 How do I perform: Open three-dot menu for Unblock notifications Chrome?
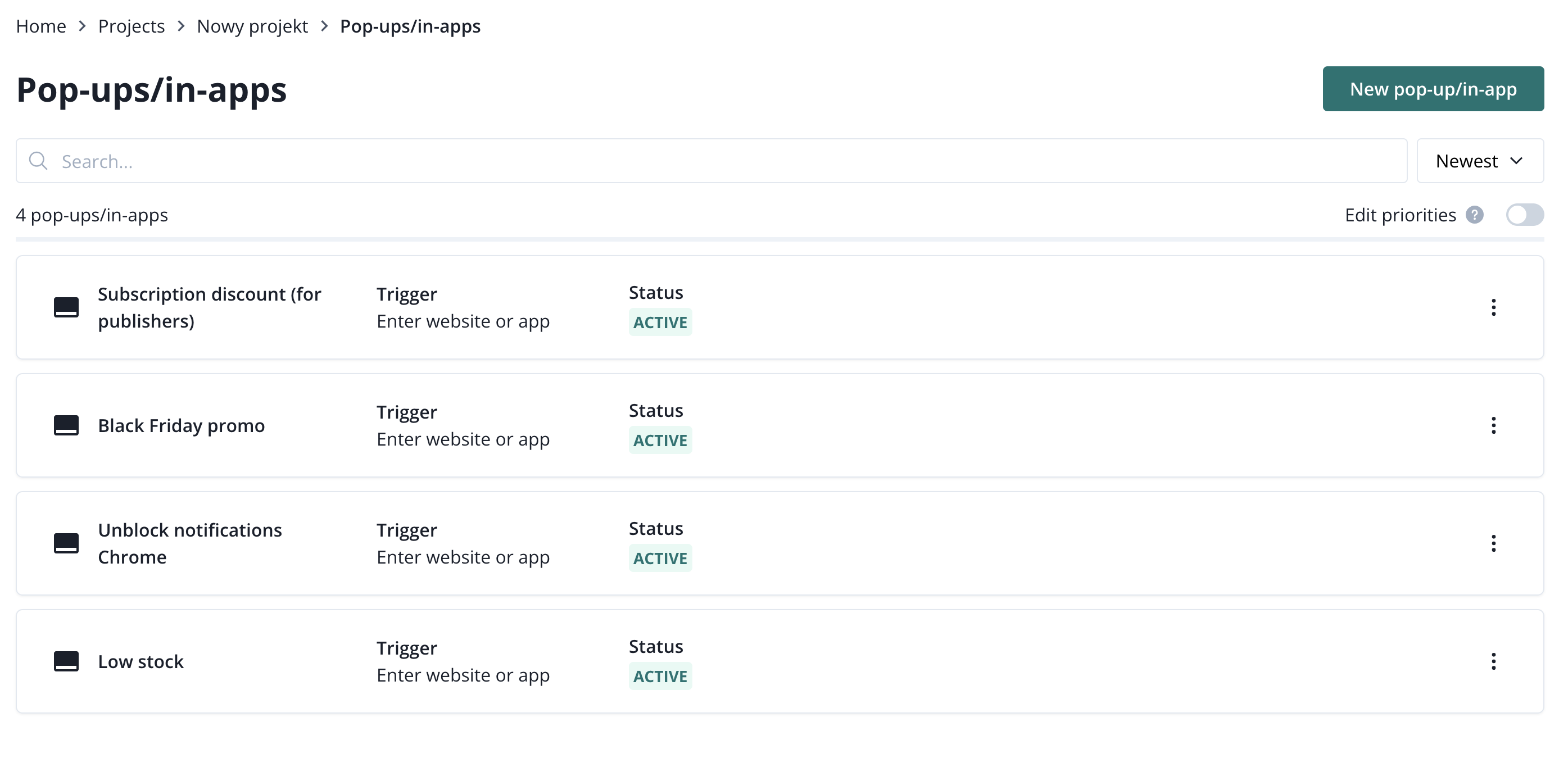click(1493, 543)
